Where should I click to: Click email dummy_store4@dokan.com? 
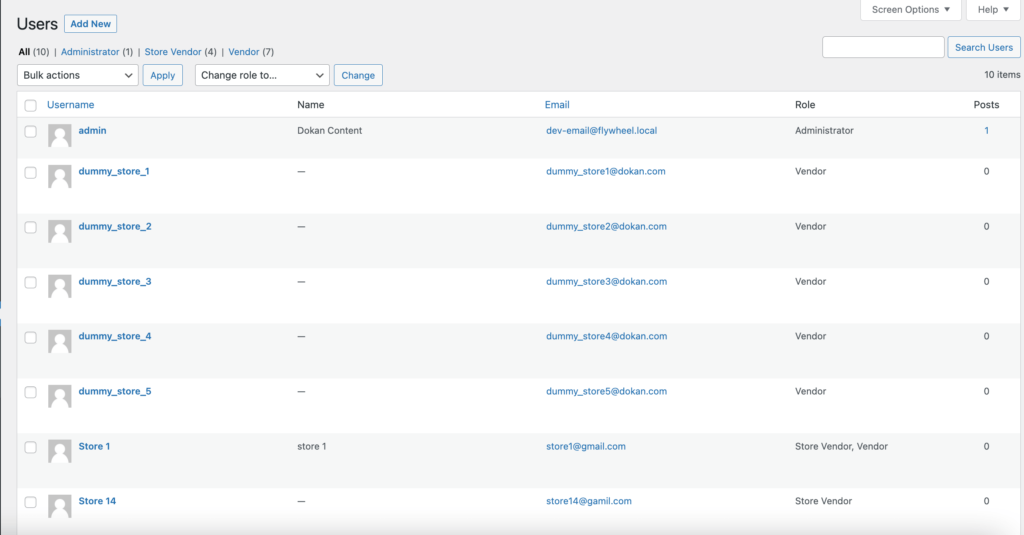(607, 336)
